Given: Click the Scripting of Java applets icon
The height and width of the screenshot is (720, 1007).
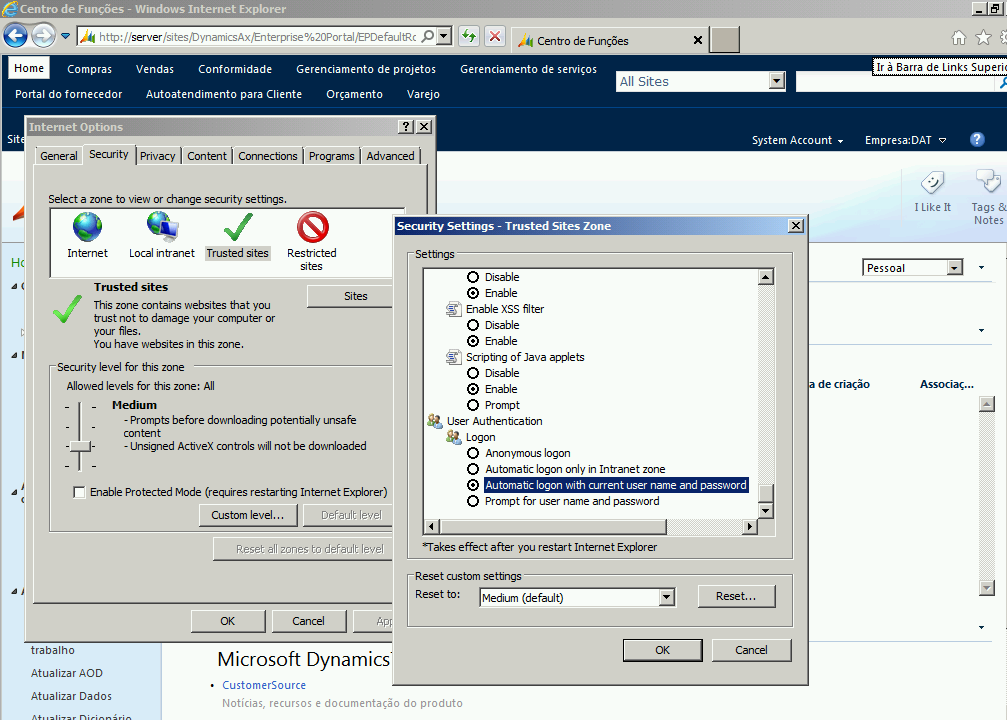Looking at the screenshot, I should [x=453, y=357].
